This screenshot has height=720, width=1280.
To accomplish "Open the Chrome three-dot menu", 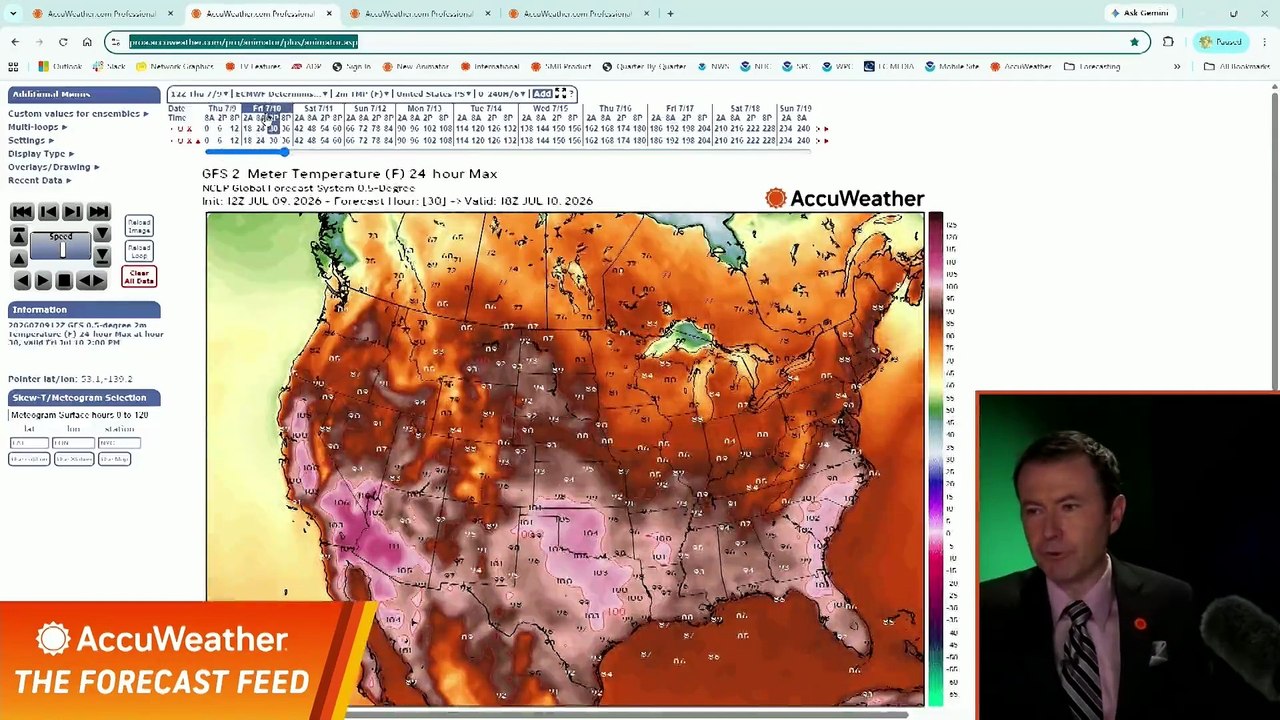I will pyautogui.click(x=1265, y=42).
